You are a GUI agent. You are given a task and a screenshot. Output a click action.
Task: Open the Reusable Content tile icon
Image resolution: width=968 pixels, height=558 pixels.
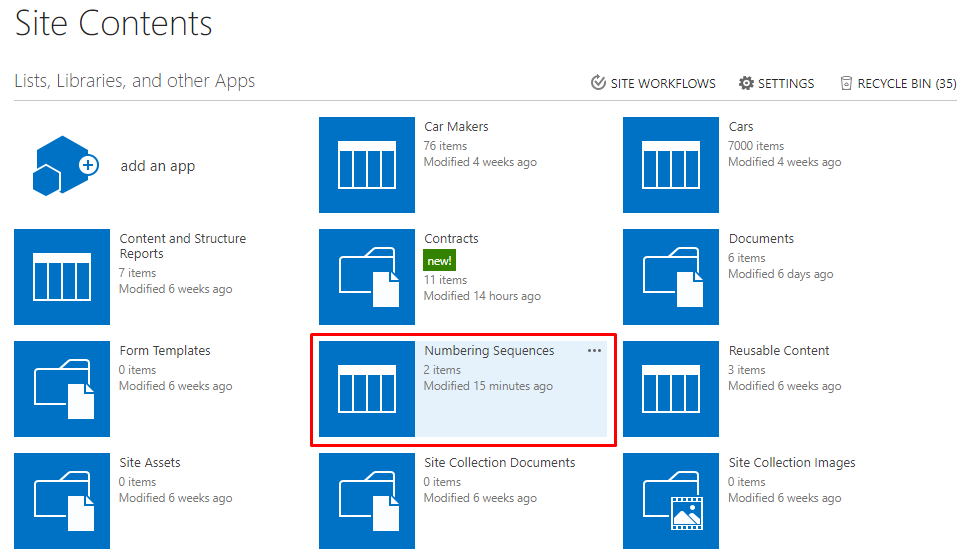pos(671,389)
